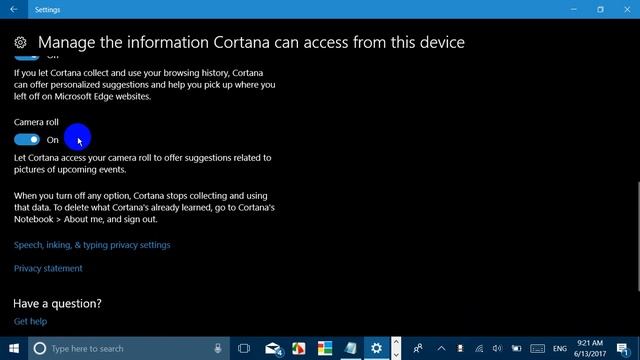Click the up arrow of the taskbar row scroller
Screen dimensions: 640x360
396,342
